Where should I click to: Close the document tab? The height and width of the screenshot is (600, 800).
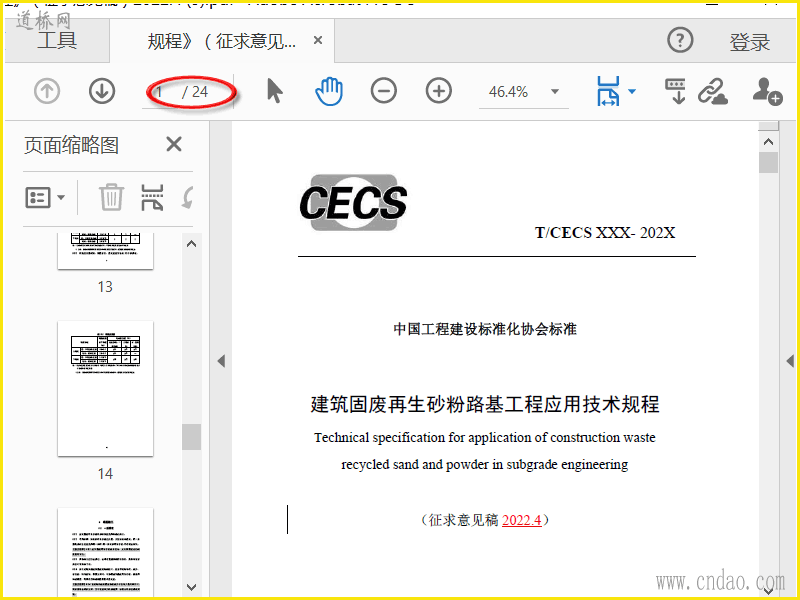[318, 40]
